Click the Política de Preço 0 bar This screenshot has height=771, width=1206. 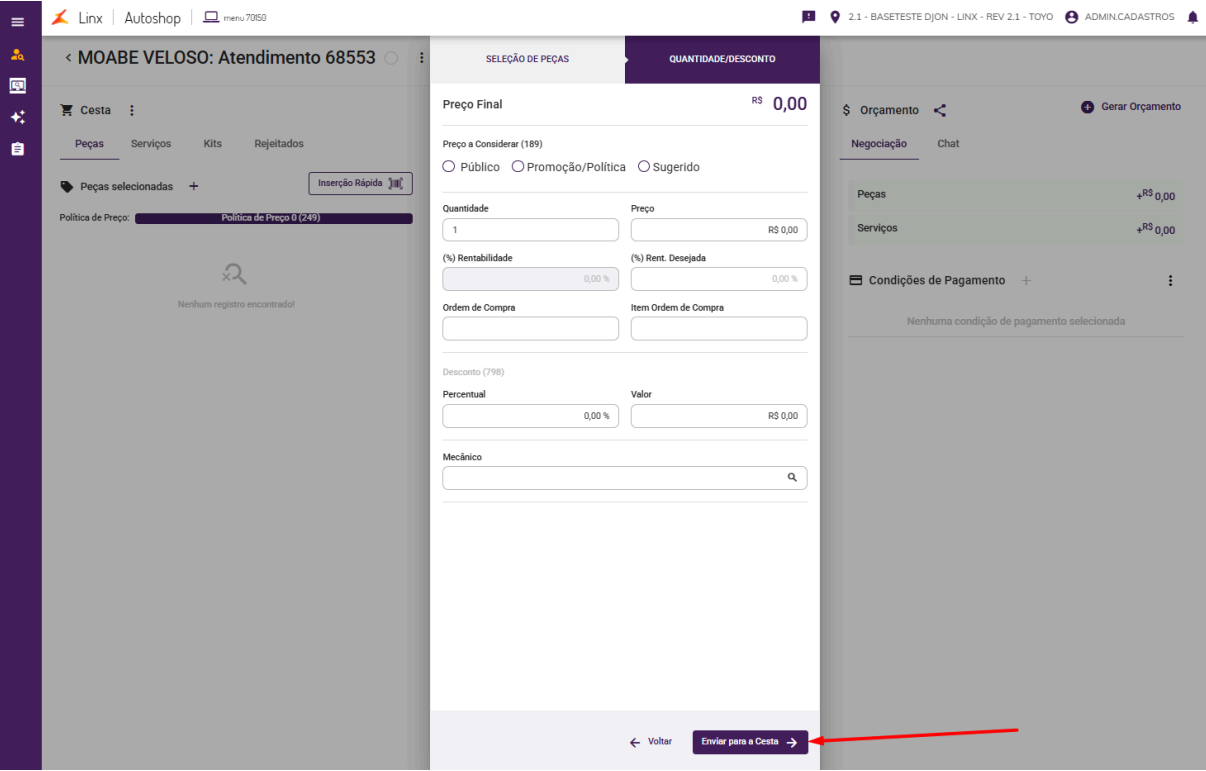point(273,218)
